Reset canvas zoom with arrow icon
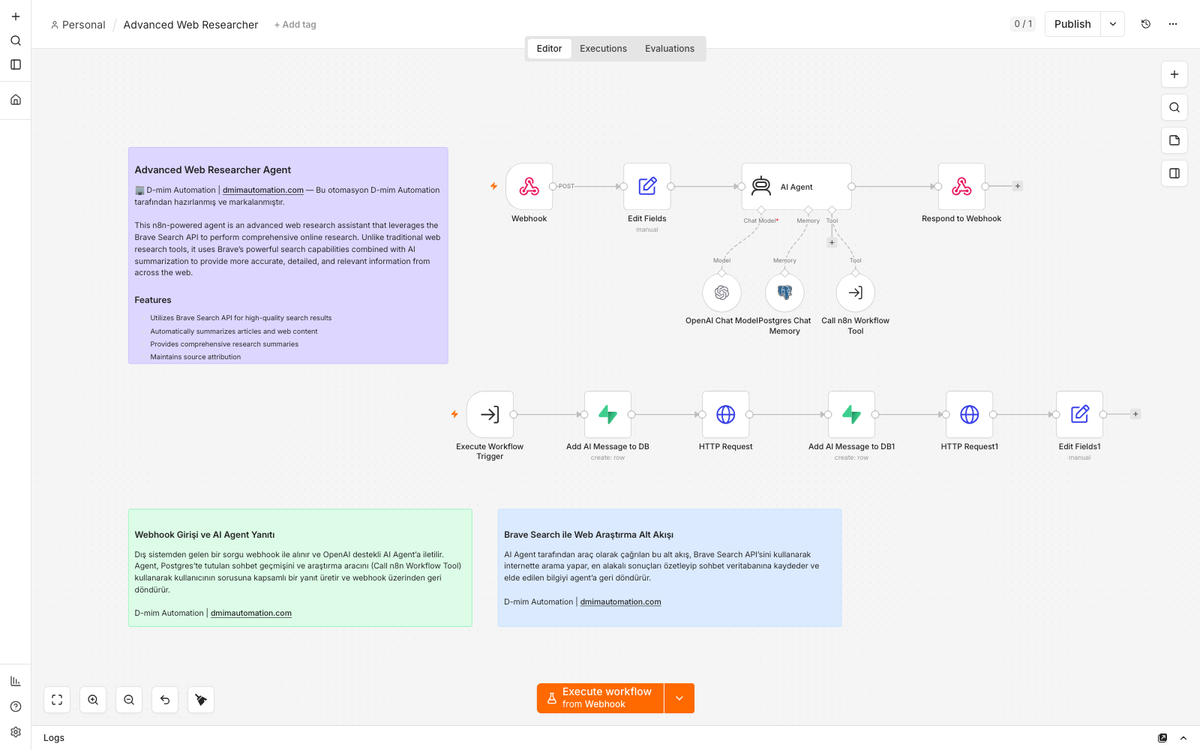This screenshot has height=750, width=1200. click(165, 700)
